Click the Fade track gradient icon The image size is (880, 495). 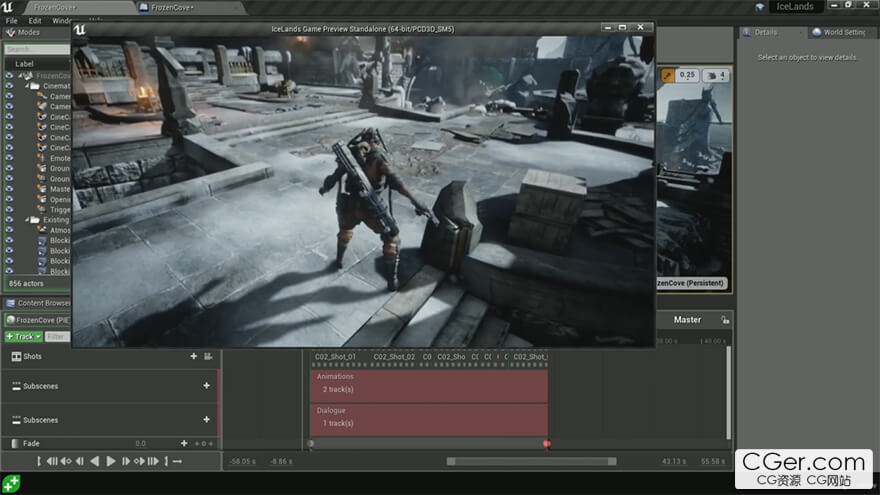[x=15, y=443]
